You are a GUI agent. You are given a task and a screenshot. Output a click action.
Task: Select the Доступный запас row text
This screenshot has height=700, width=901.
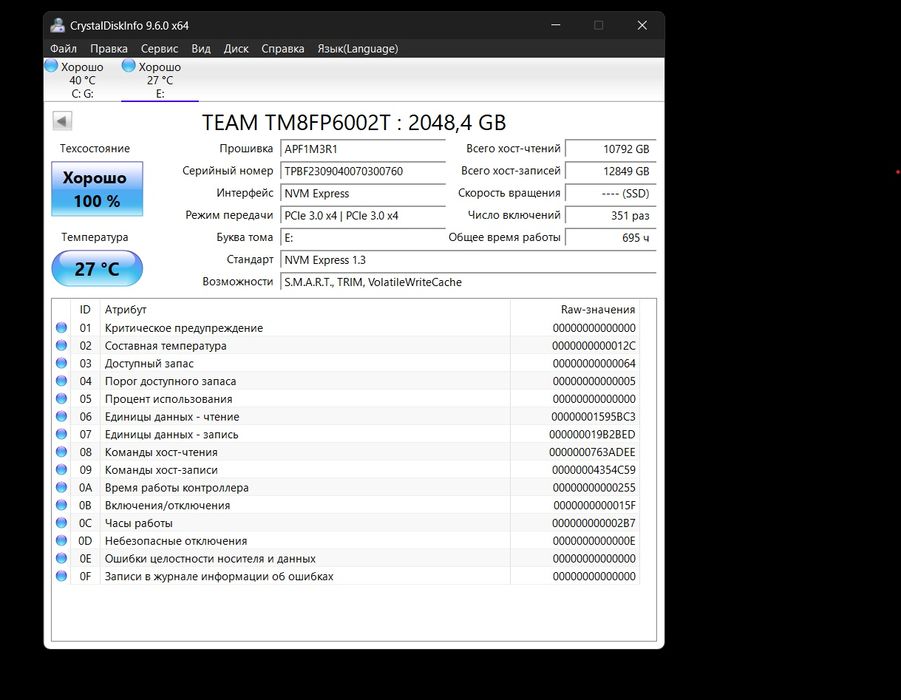149,364
